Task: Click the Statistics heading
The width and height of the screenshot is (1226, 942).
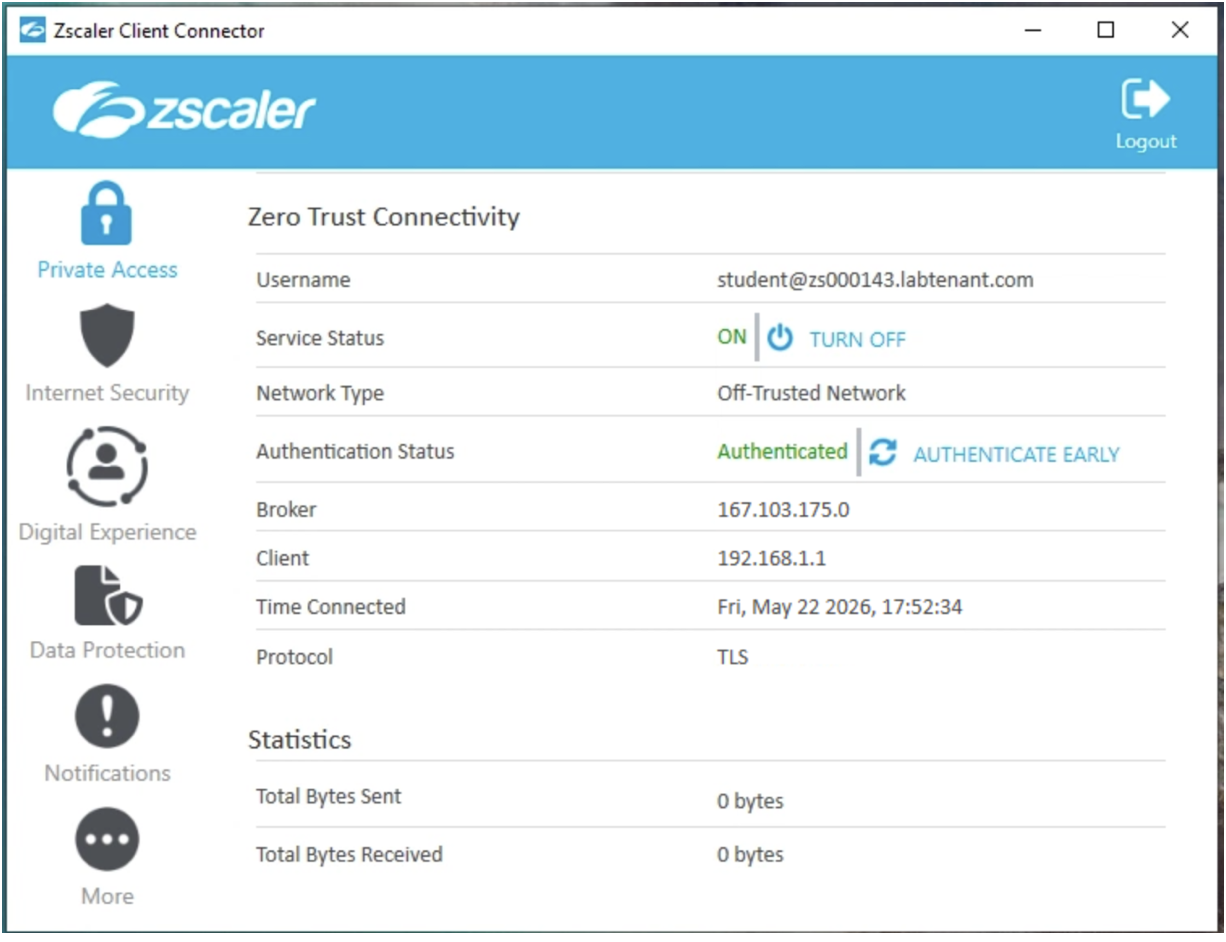Action: [299, 740]
